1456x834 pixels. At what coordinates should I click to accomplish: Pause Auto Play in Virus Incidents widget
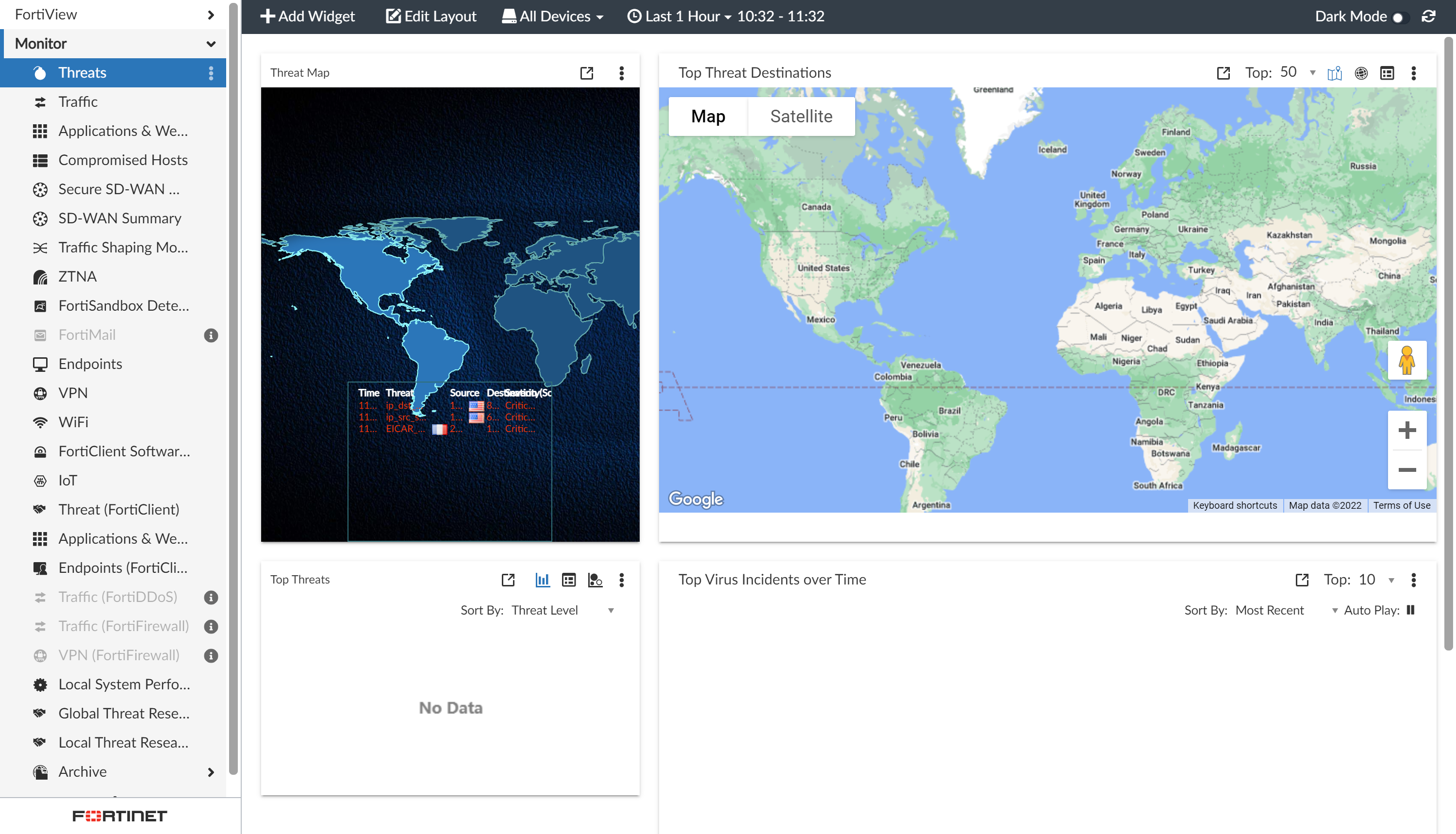[1411, 610]
